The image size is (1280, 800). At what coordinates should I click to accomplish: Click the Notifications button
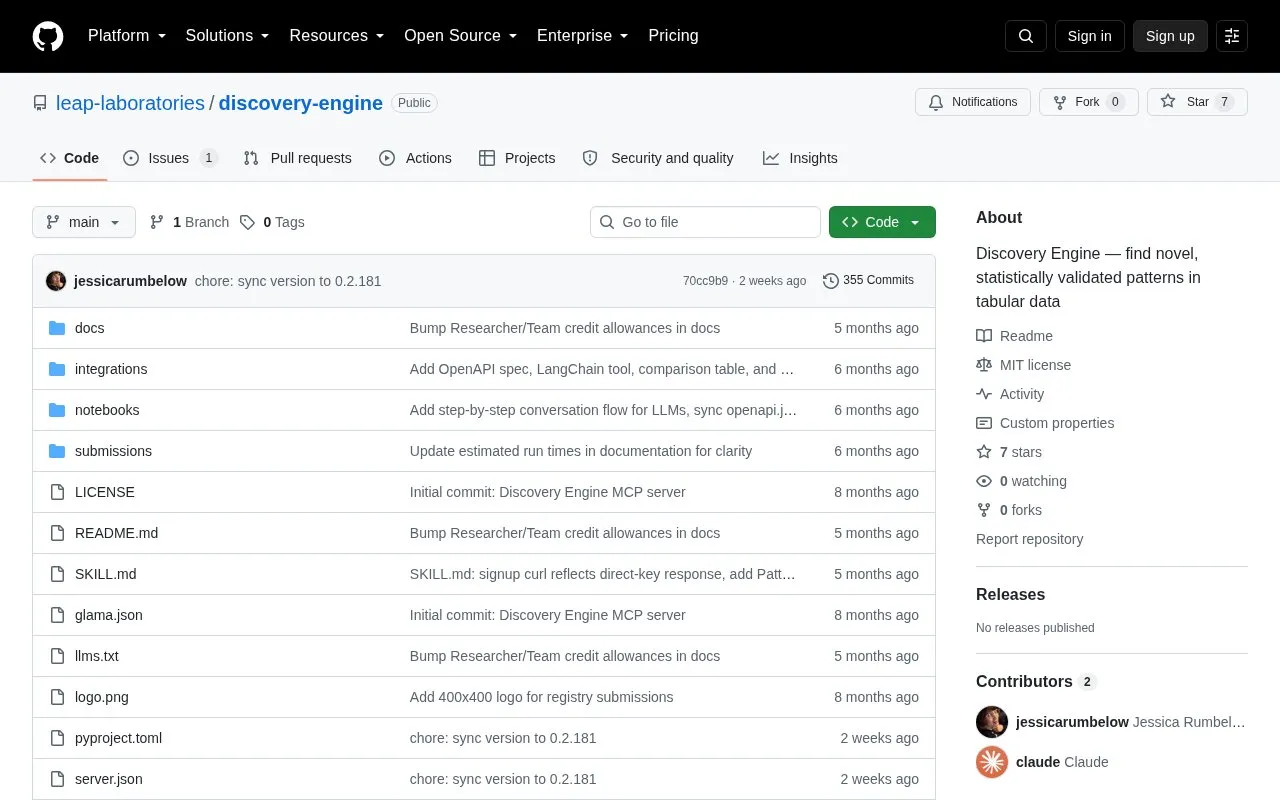973,102
